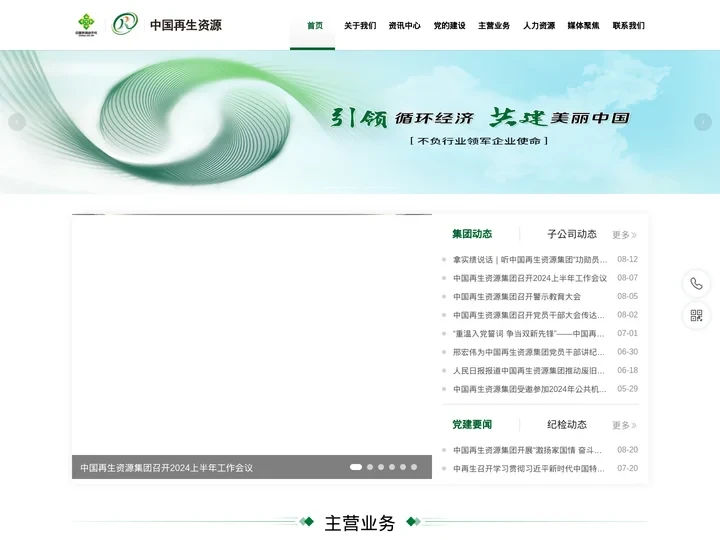Image resolution: width=720 pixels, height=540 pixels.
Task: Click date 08-07 in news list
Action: pyautogui.click(x=627, y=278)
